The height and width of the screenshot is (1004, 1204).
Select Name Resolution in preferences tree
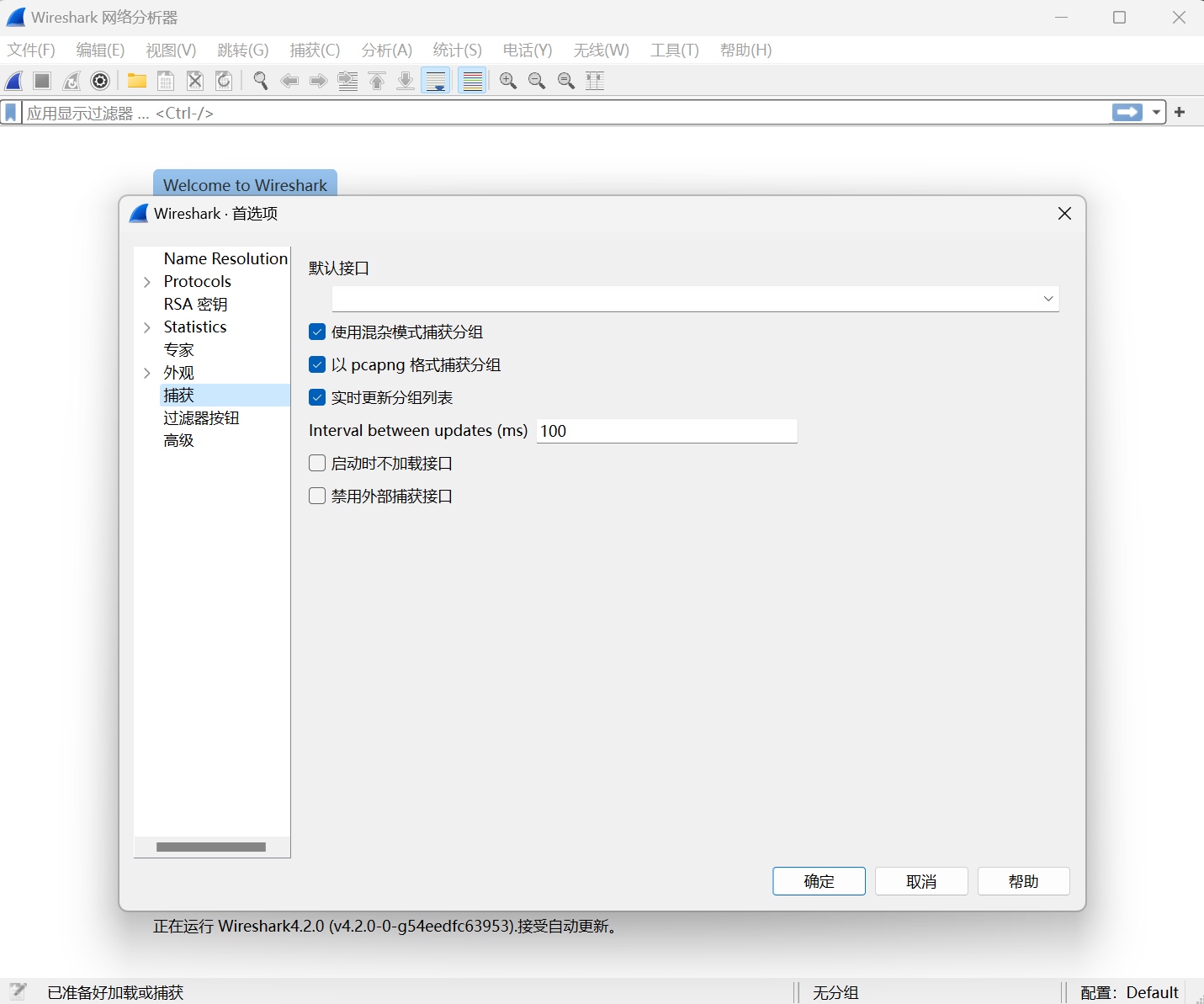tap(225, 258)
